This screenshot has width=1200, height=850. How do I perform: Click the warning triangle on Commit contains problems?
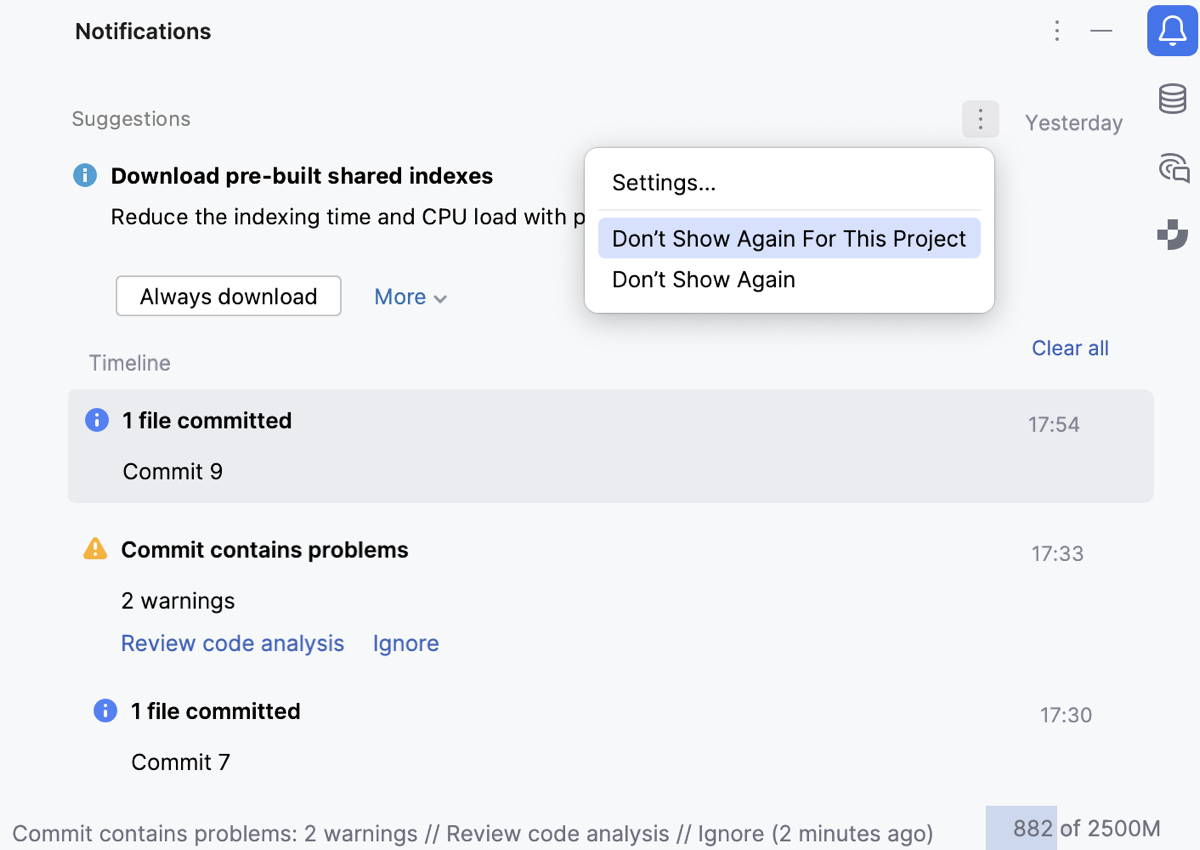(x=95, y=549)
